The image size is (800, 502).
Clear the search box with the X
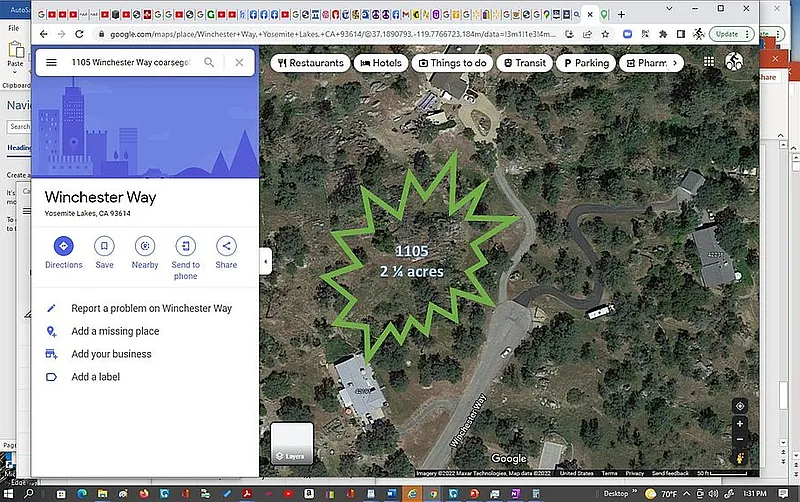pos(239,62)
